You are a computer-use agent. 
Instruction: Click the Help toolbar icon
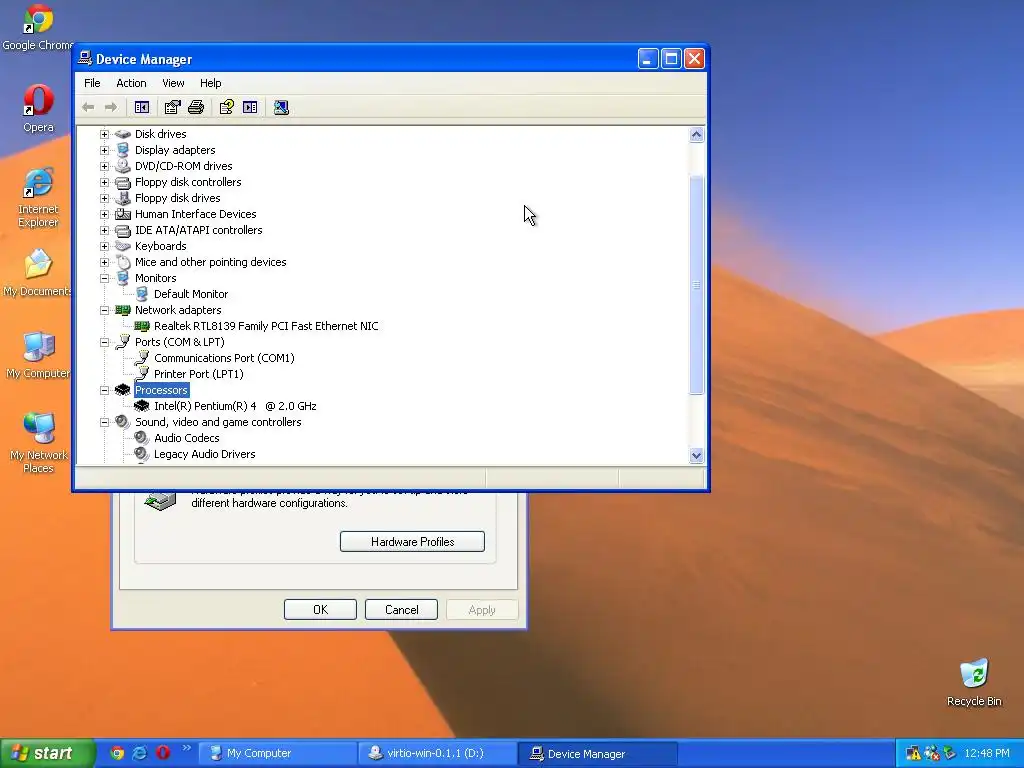point(227,107)
